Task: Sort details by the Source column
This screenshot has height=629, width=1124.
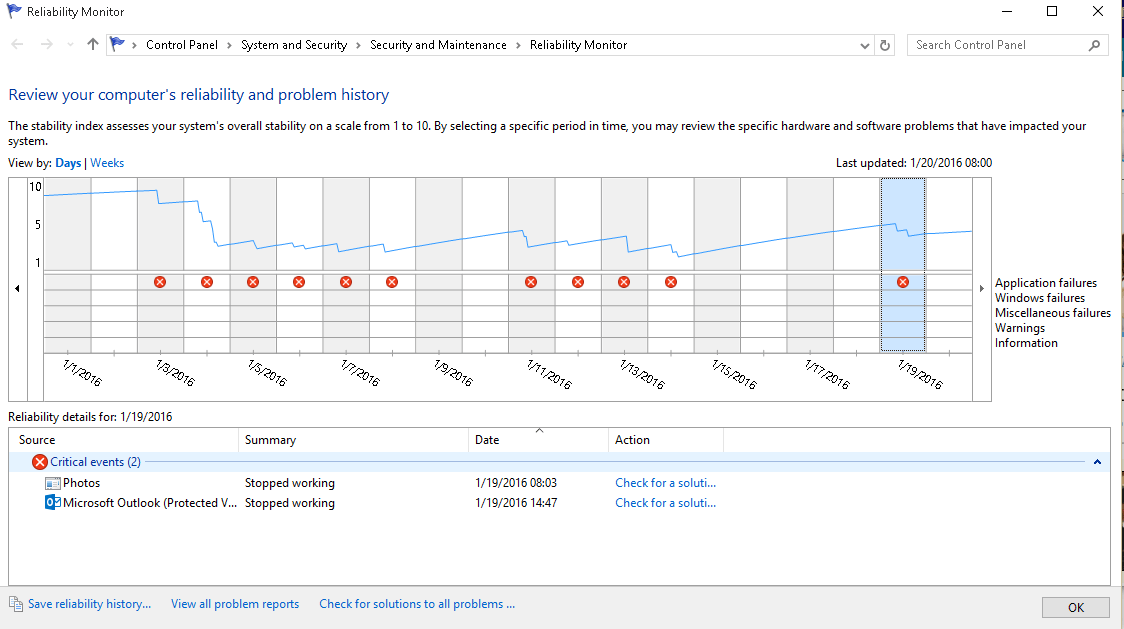Action: click(x=123, y=440)
